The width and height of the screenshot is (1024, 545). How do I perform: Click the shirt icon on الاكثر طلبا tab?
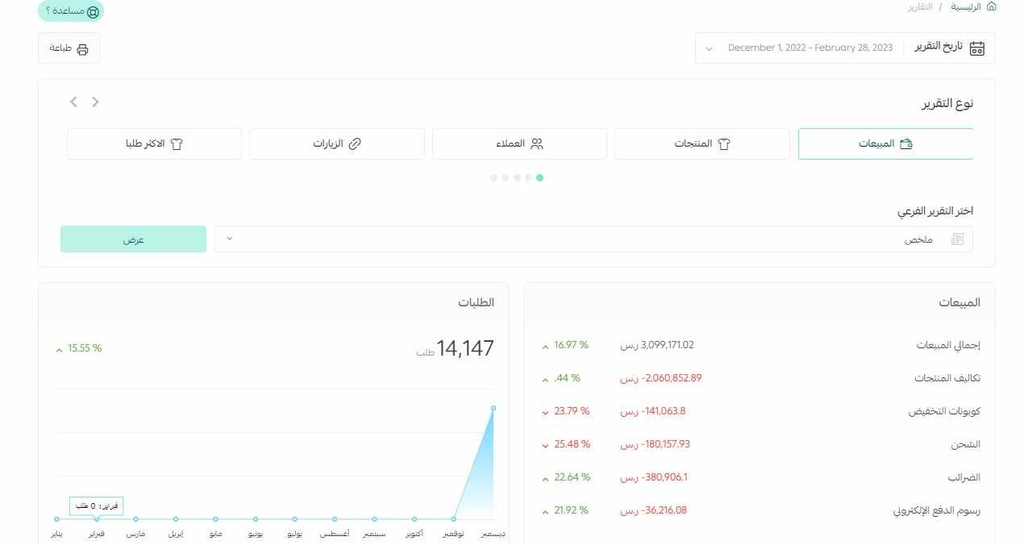(x=176, y=144)
